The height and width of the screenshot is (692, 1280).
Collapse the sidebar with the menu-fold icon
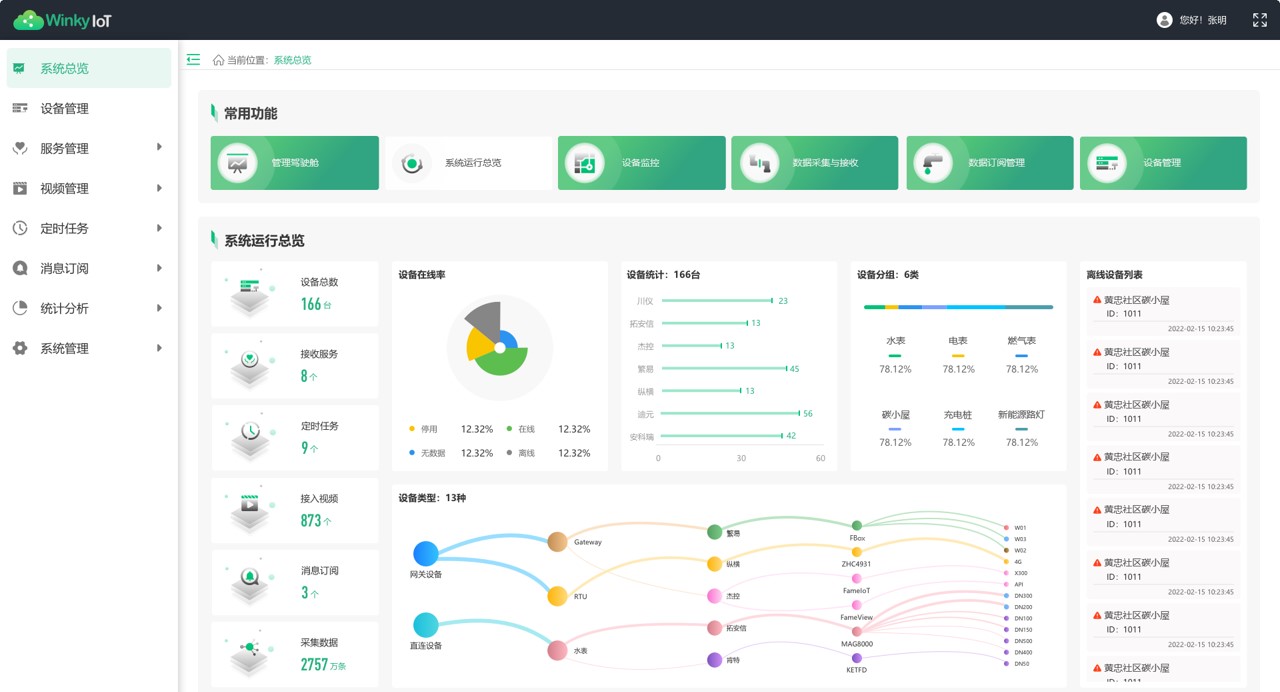pos(193,60)
